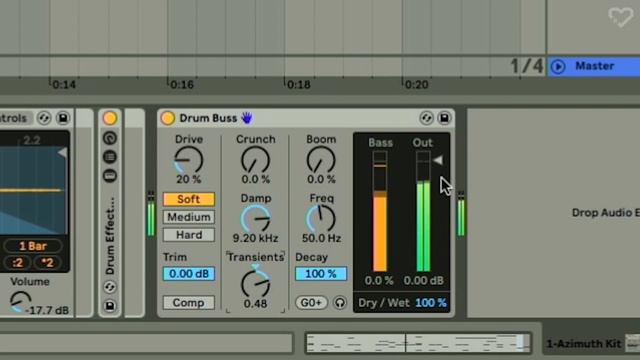Select Hard drive mode
This screenshot has width=640, height=360.
189,235
